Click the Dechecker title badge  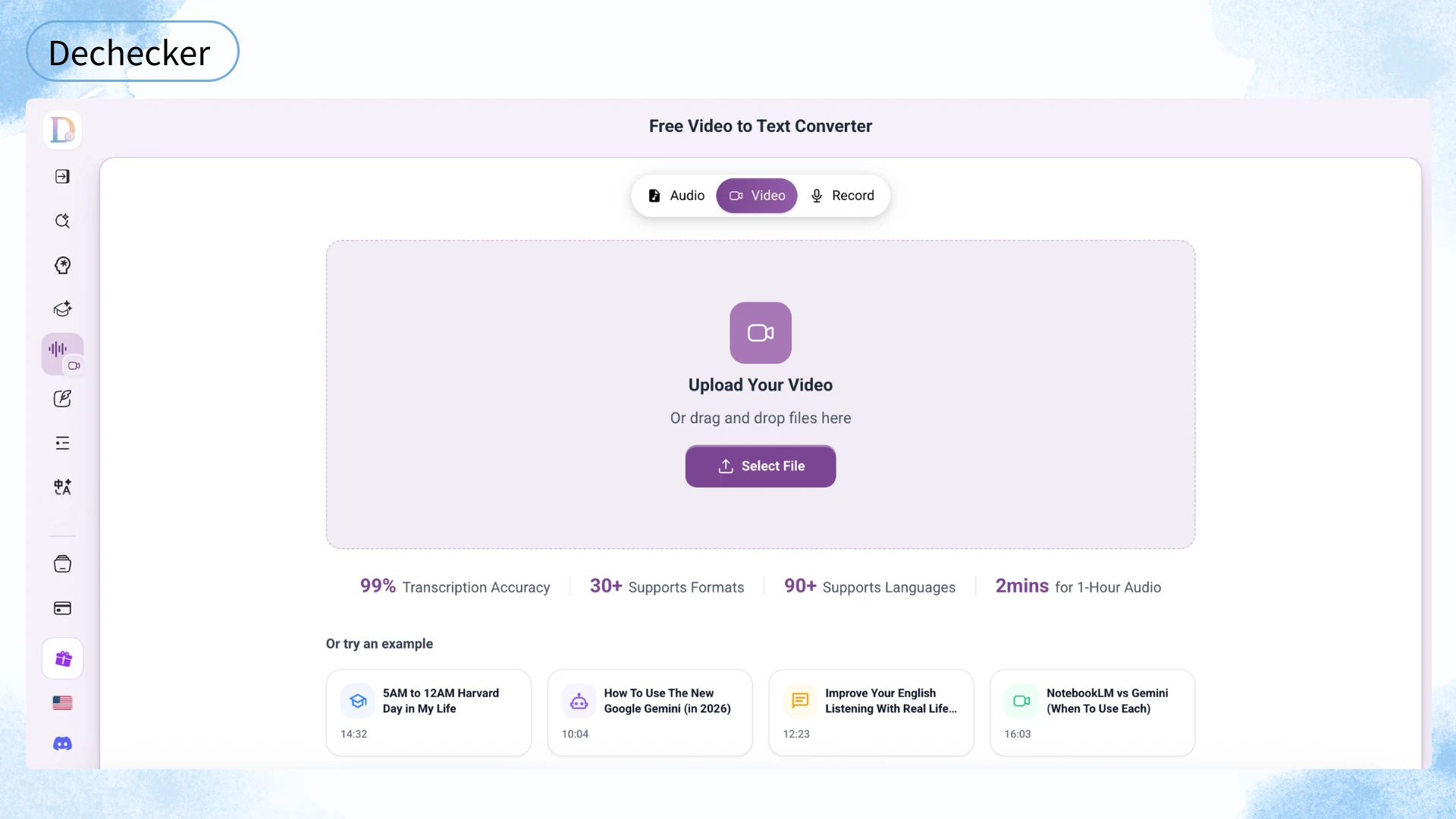click(133, 52)
